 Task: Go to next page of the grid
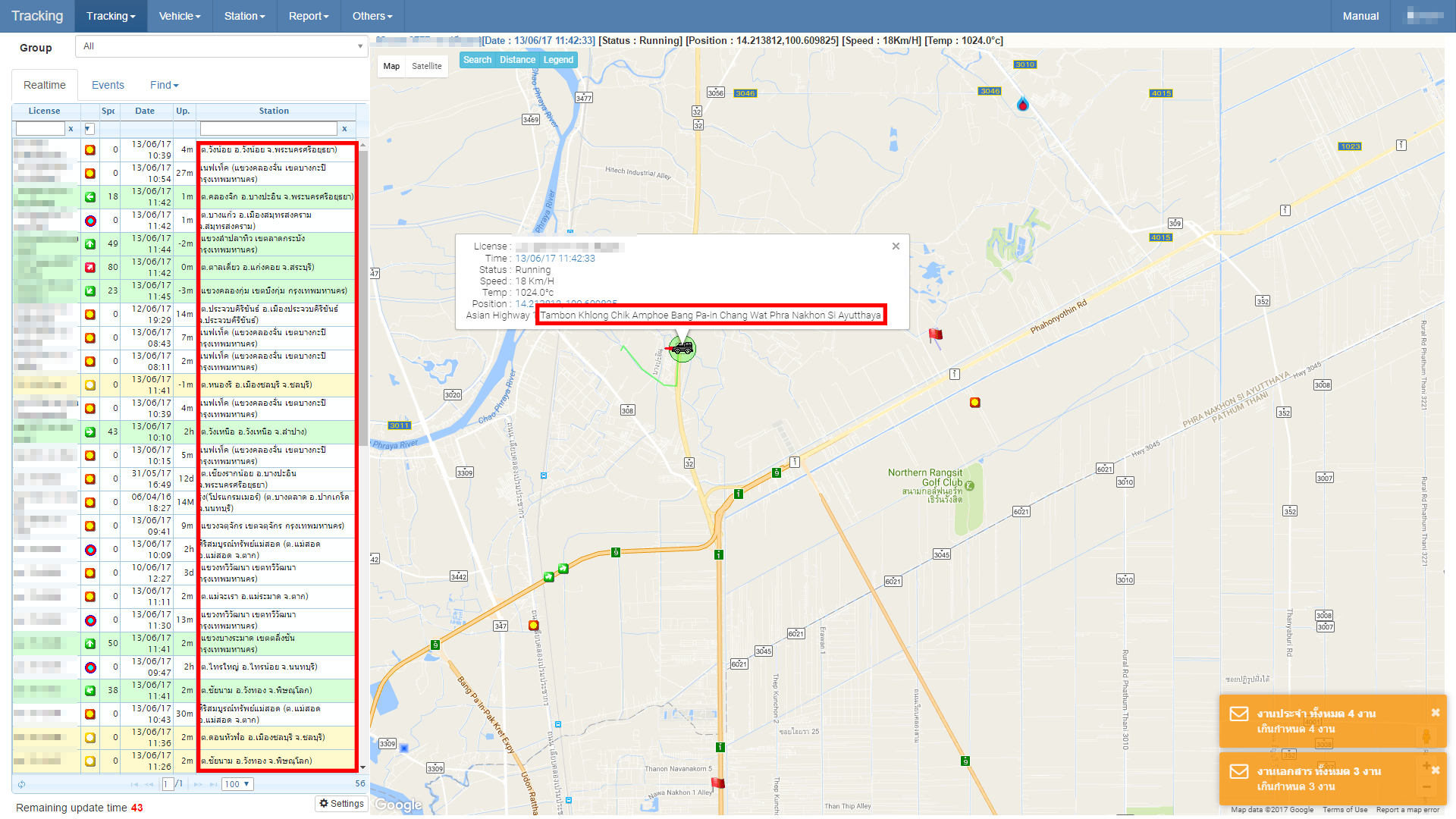click(x=198, y=784)
